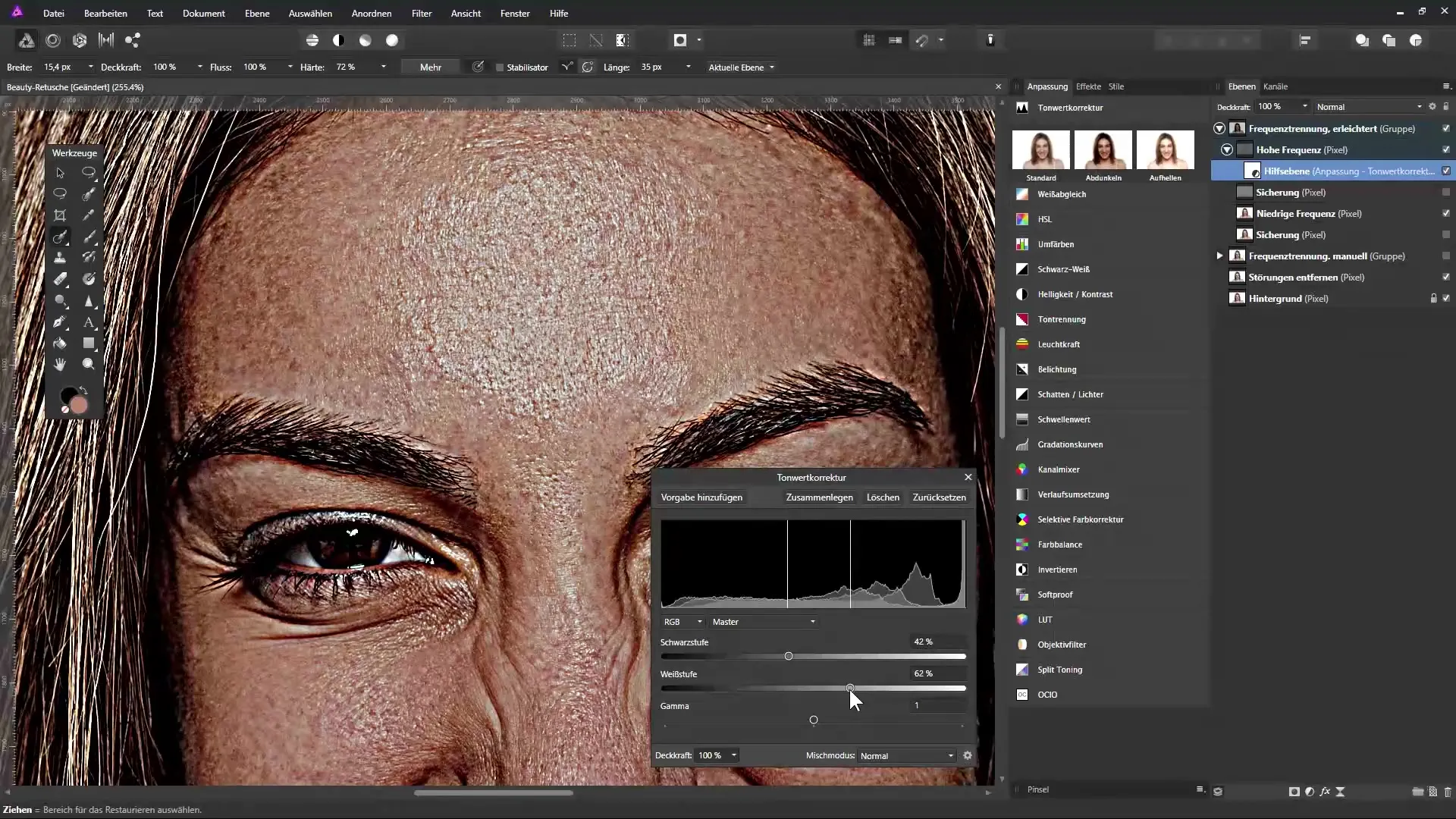Click the Invertieren adjustment icon
Viewport: 1456px width, 819px height.
coord(1022,570)
